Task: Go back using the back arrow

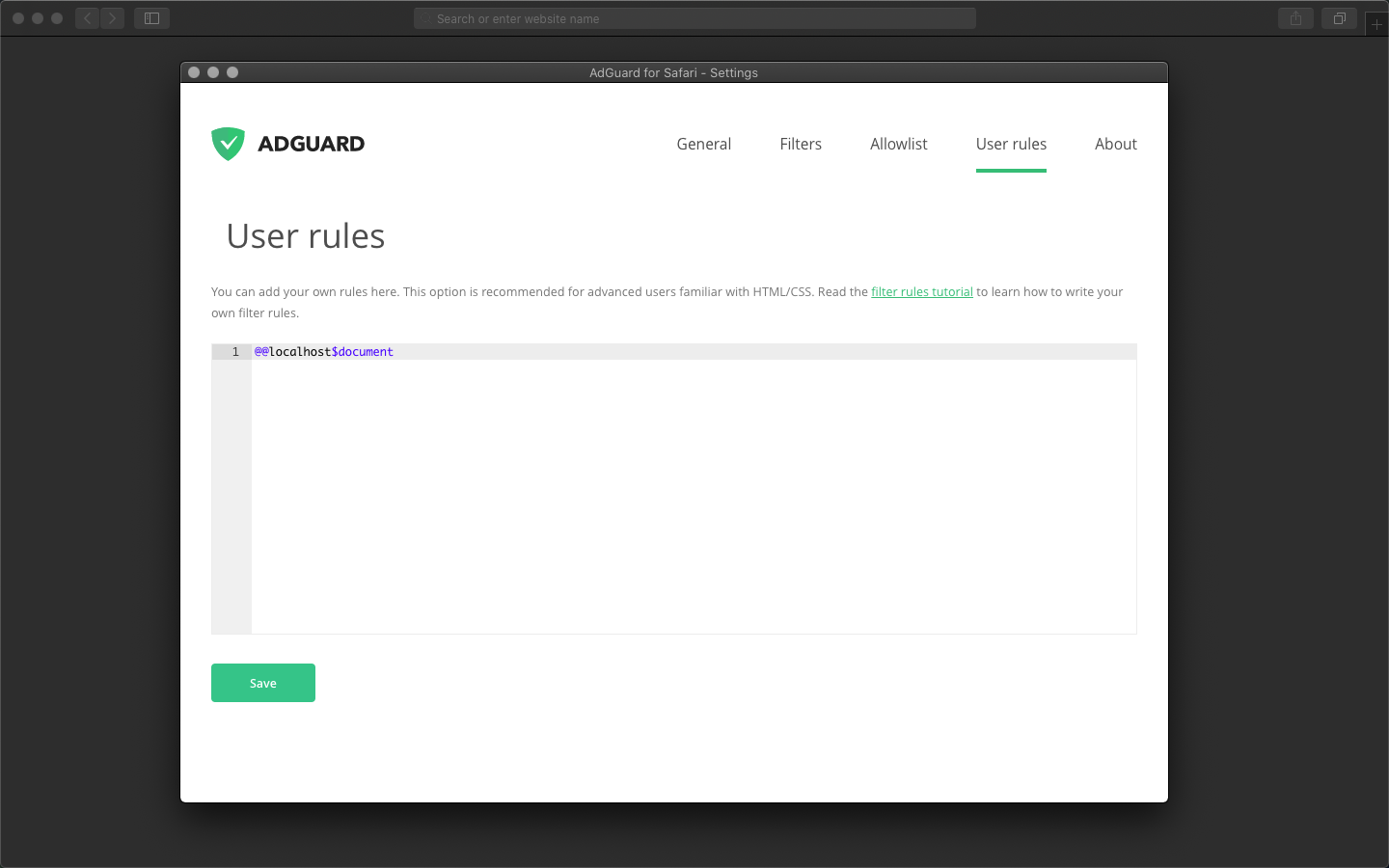Action: point(86,17)
